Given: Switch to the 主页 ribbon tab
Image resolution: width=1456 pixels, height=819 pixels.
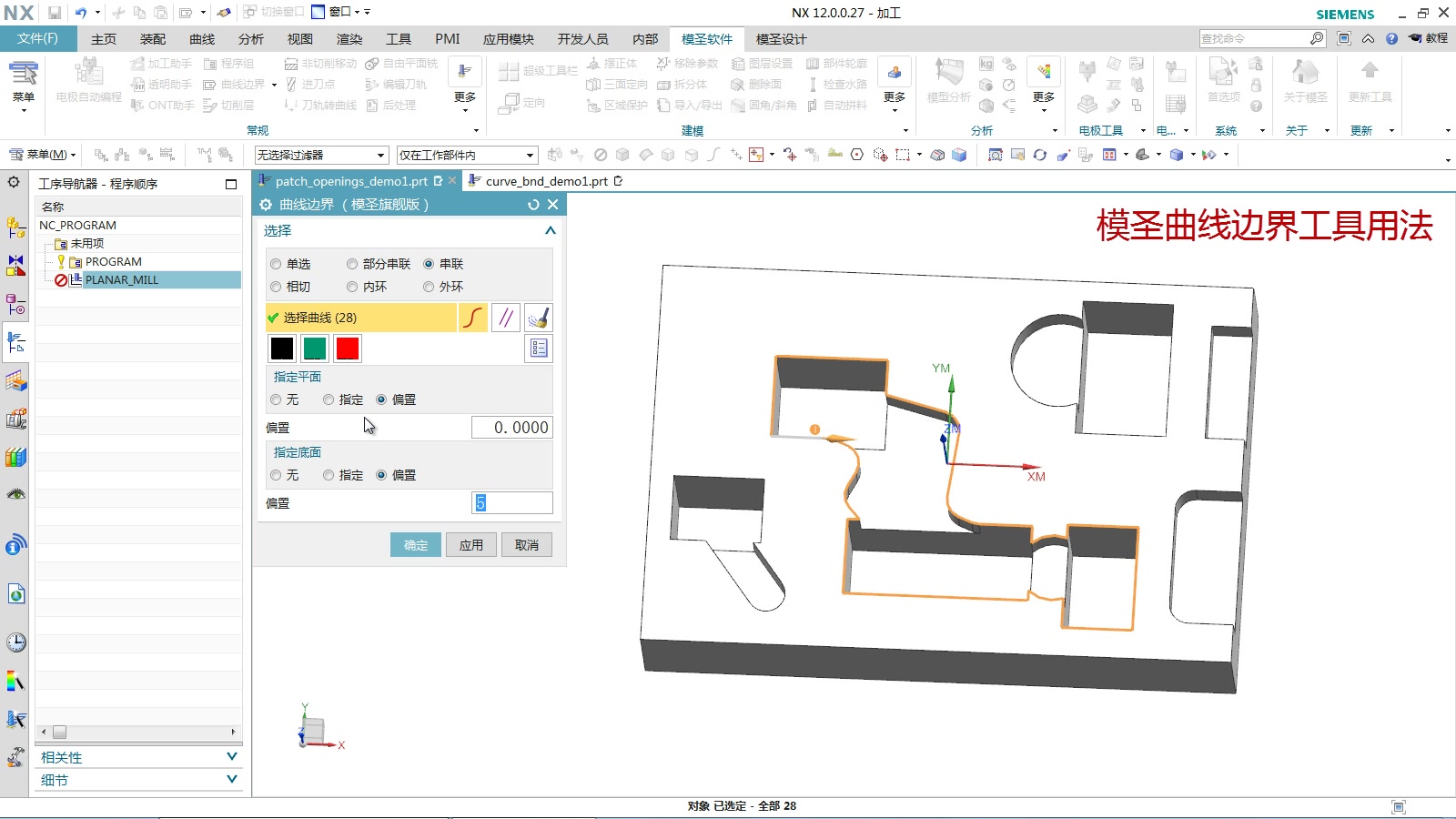Looking at the screenshot, I should click(x=104, y=39).
